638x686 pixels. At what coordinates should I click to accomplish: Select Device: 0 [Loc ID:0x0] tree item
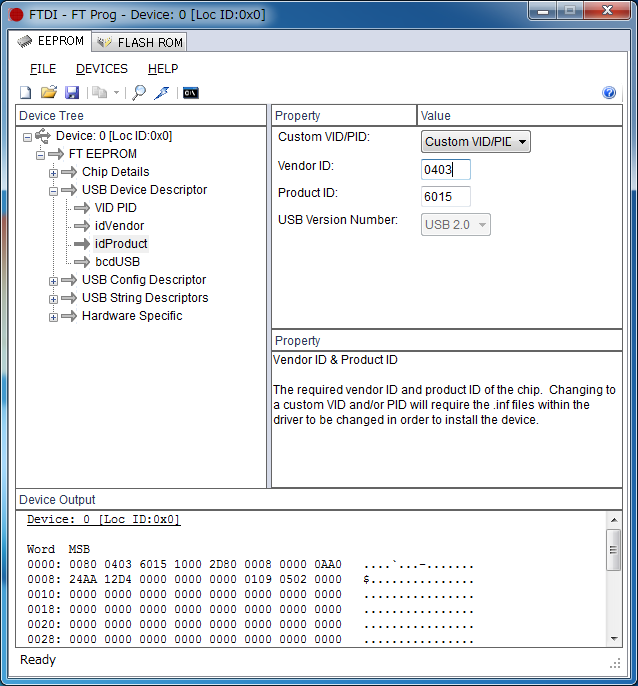114,136
